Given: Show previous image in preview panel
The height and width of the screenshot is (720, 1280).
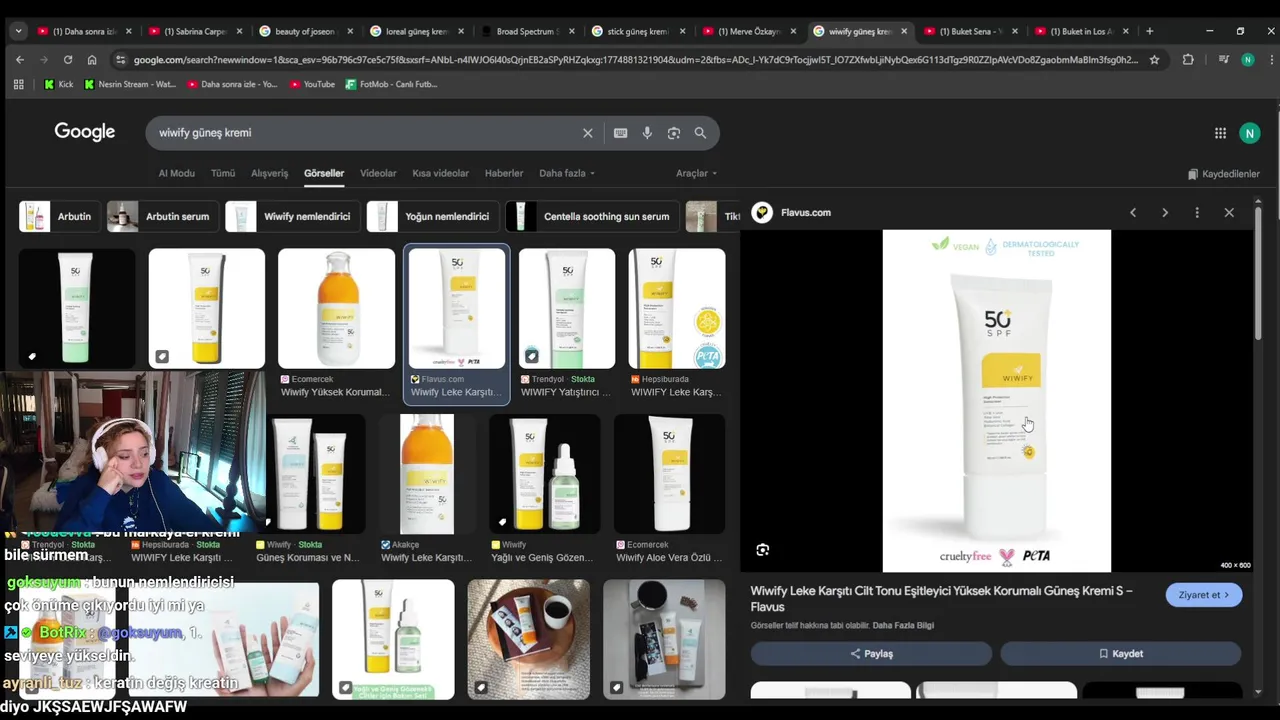Looking at the screenshot, I should (x=1133, y=212).
